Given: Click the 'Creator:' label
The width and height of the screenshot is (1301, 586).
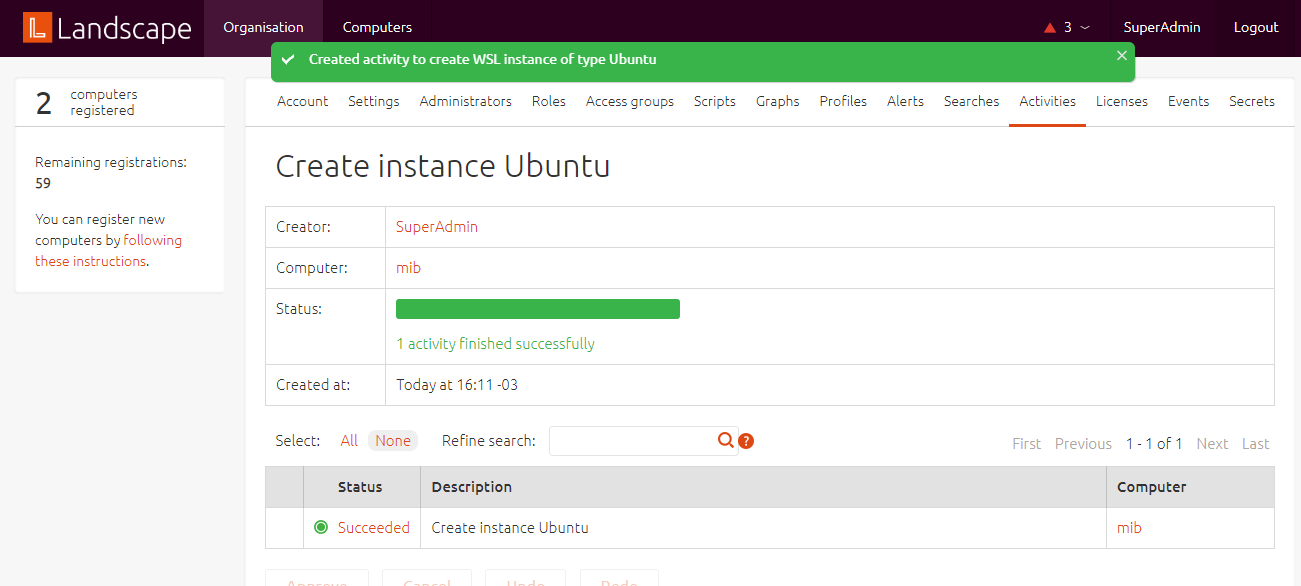Looking at the screenshot, I should tap(303, 227).
